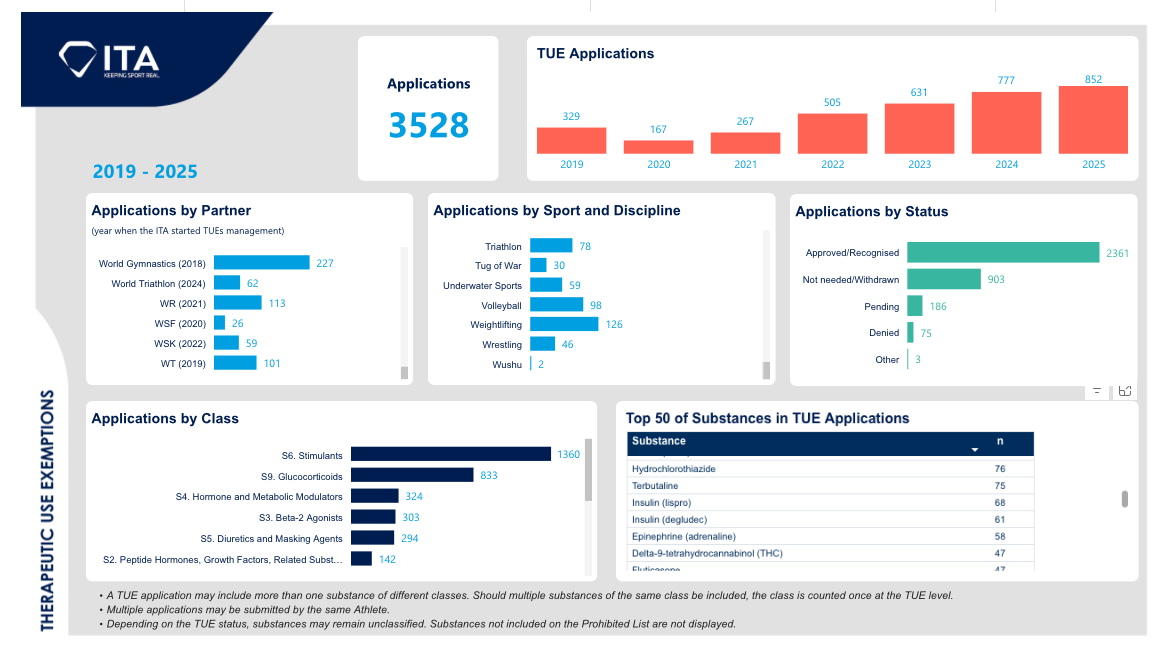Sort the table by the n column header

[1000, 441]
